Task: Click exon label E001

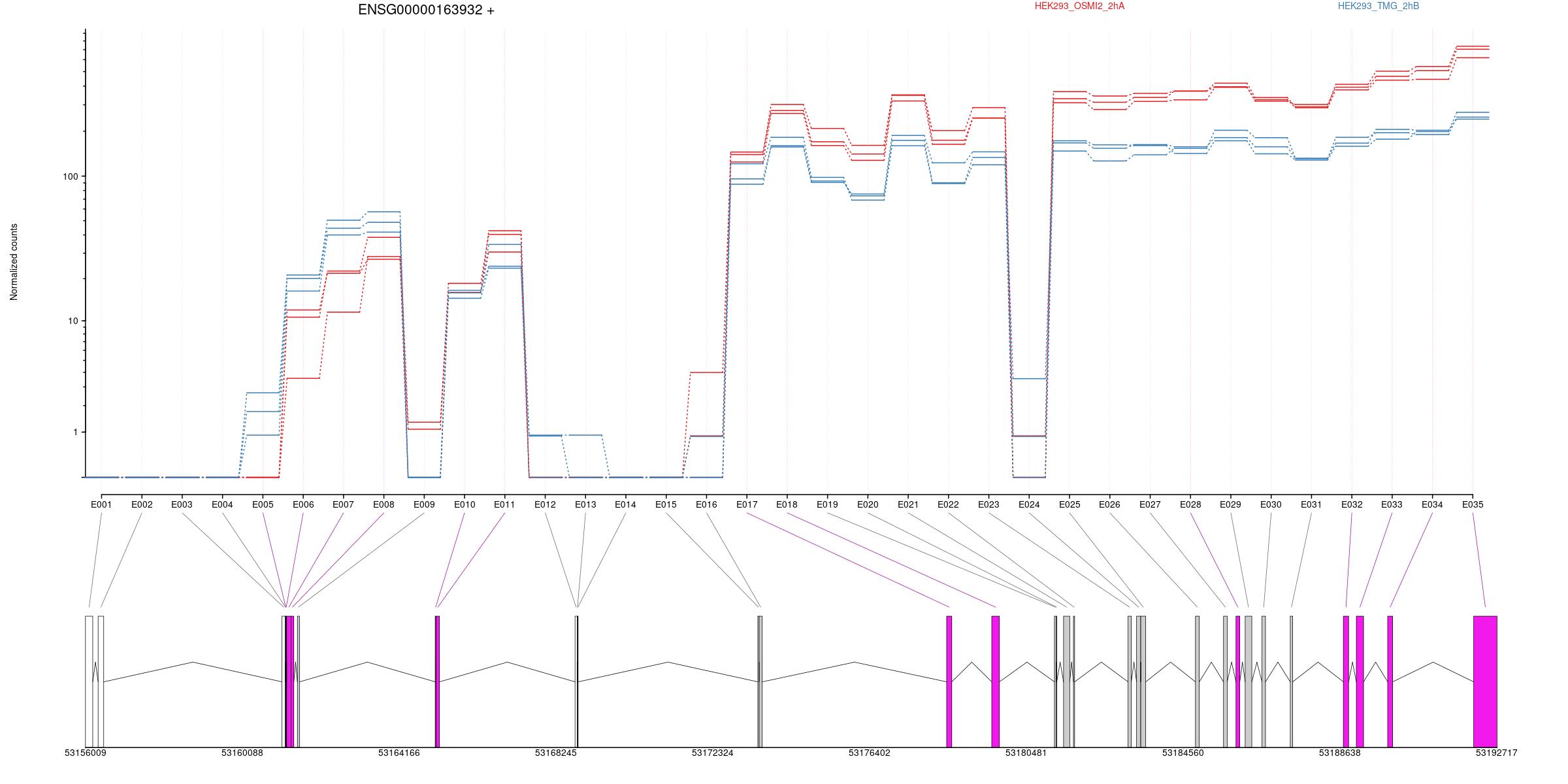Action: tap(101, 504)
